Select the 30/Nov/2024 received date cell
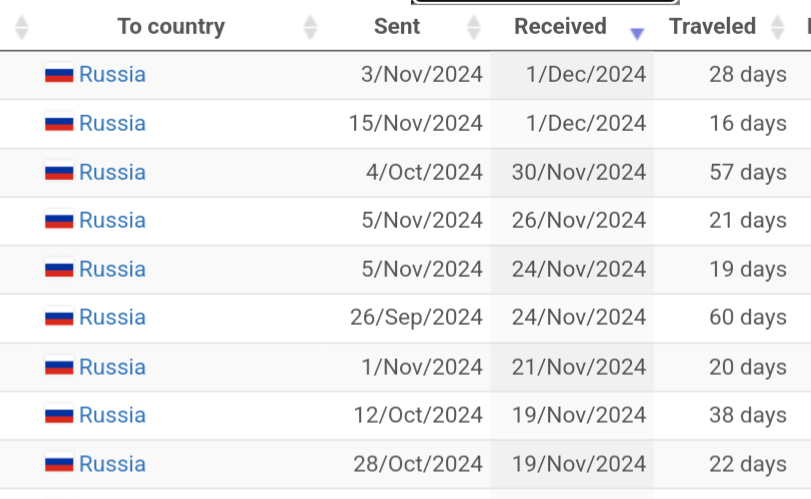811x499 pixels. pos(579,172)
